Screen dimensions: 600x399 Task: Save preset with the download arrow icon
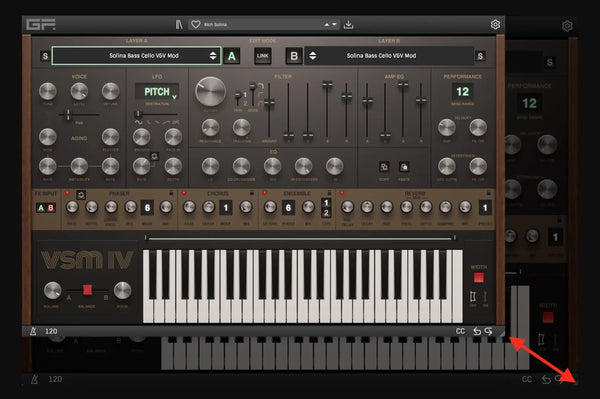click(x=348, y=24)
